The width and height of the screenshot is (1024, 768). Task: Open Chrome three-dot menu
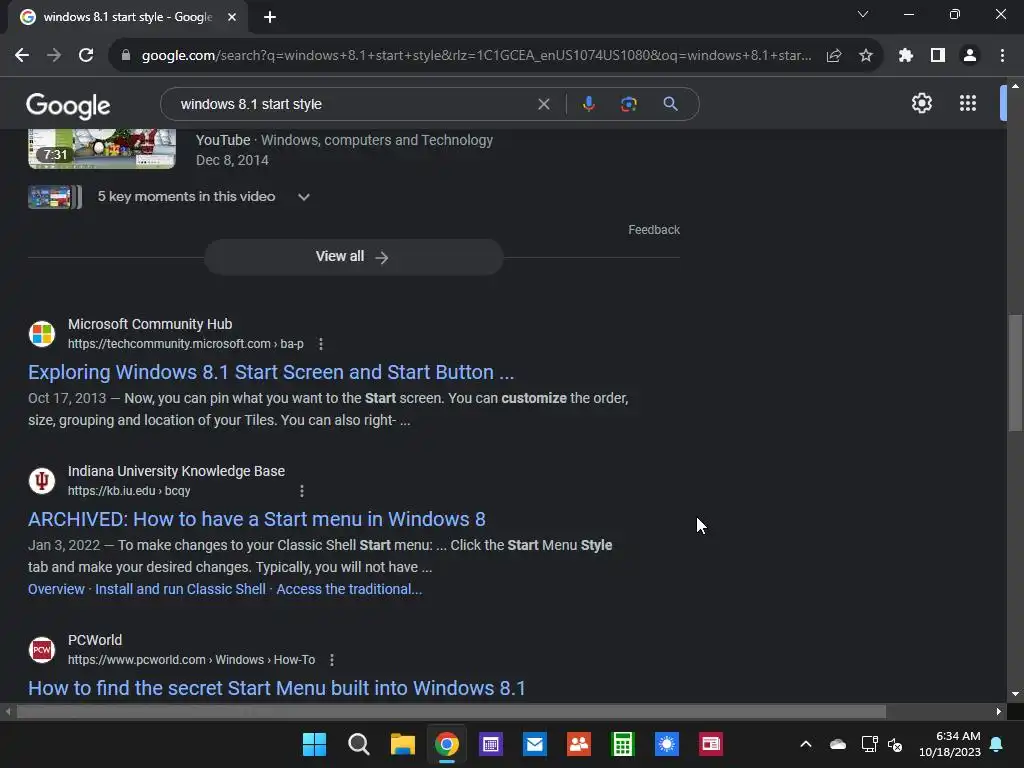pyautogui.click(x=1002, y=56)
